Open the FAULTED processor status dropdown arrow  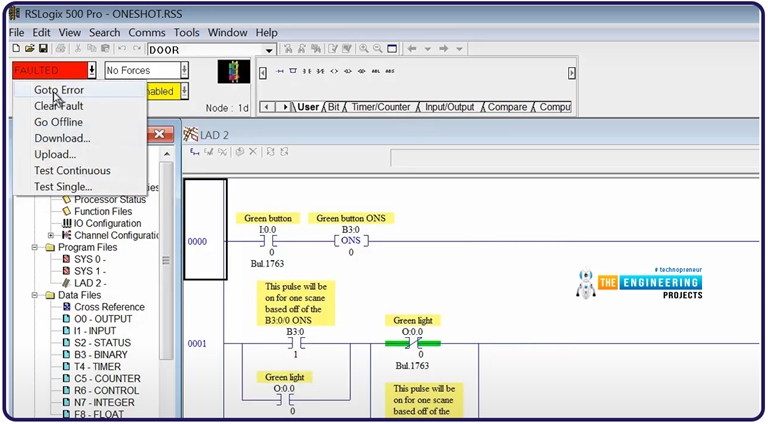coord(92,71)
